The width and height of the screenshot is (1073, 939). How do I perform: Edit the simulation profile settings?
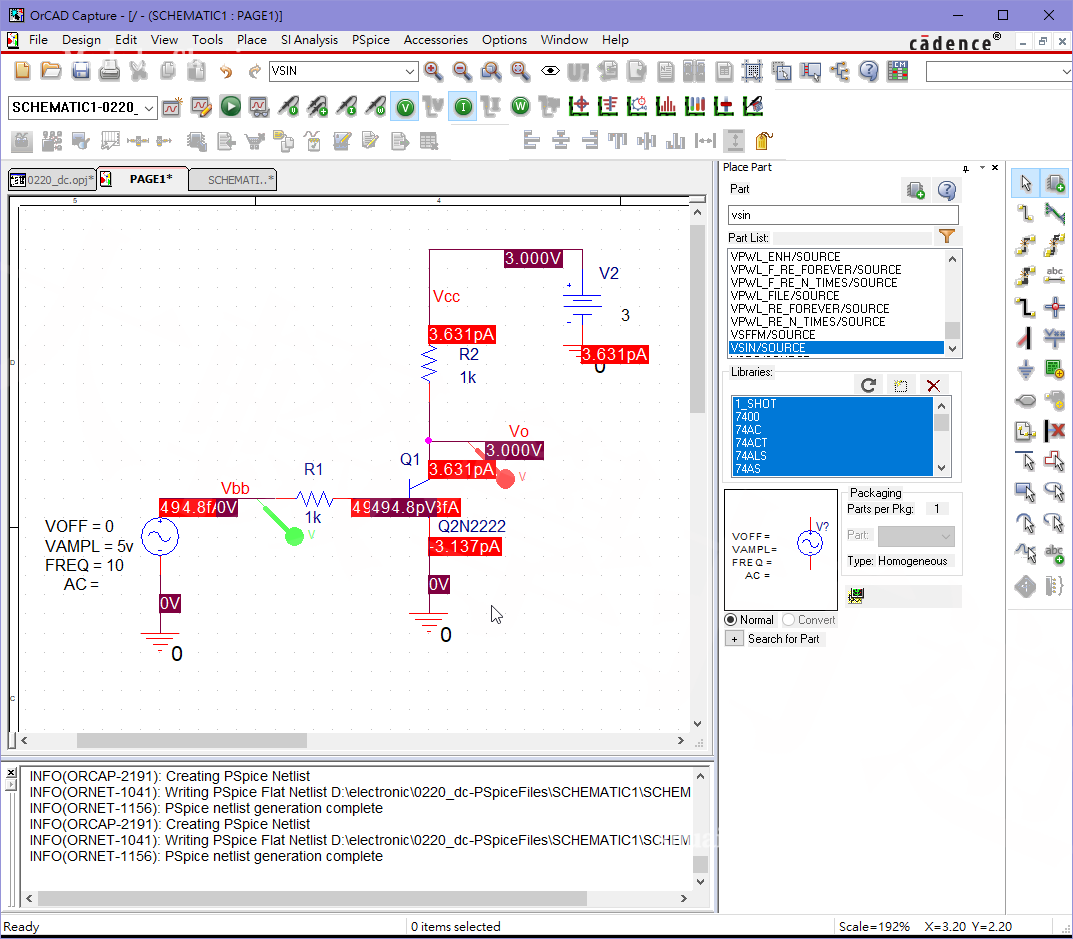pyautogui.click(x=201, y=107)
